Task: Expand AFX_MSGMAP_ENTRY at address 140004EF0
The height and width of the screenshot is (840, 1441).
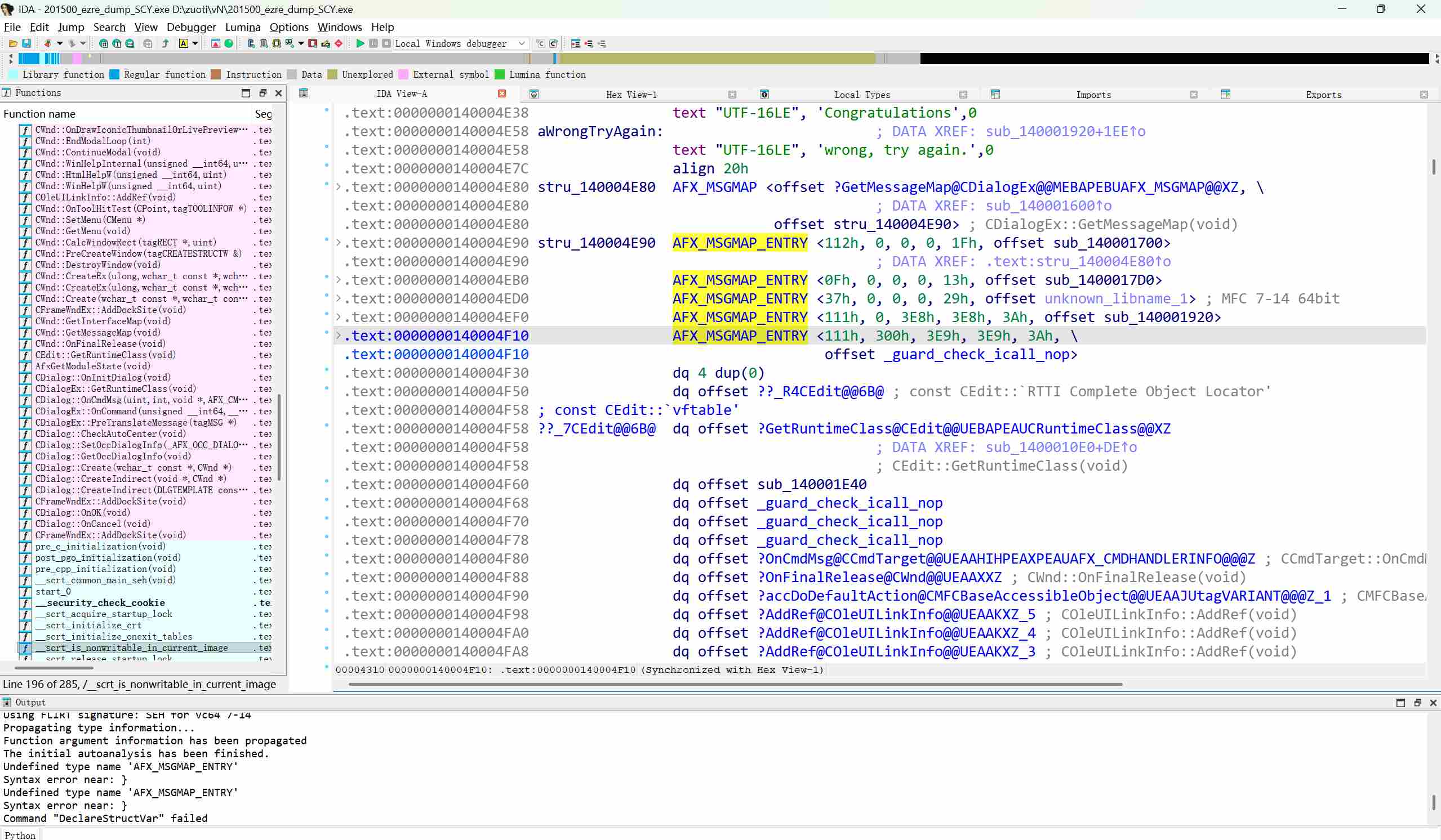Action: pos(339,317)
